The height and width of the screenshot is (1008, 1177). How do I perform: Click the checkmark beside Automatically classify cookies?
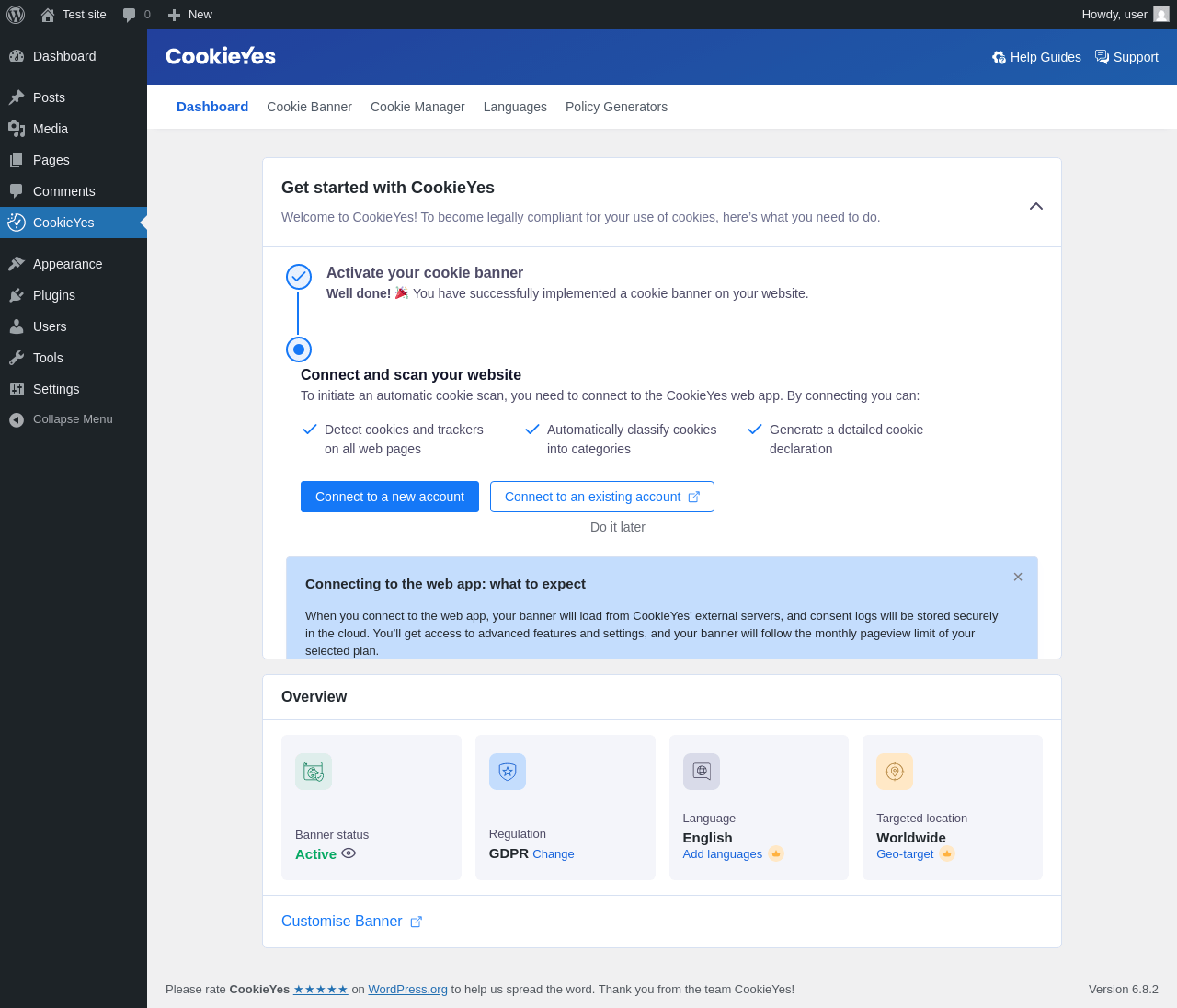coord(532,430)
